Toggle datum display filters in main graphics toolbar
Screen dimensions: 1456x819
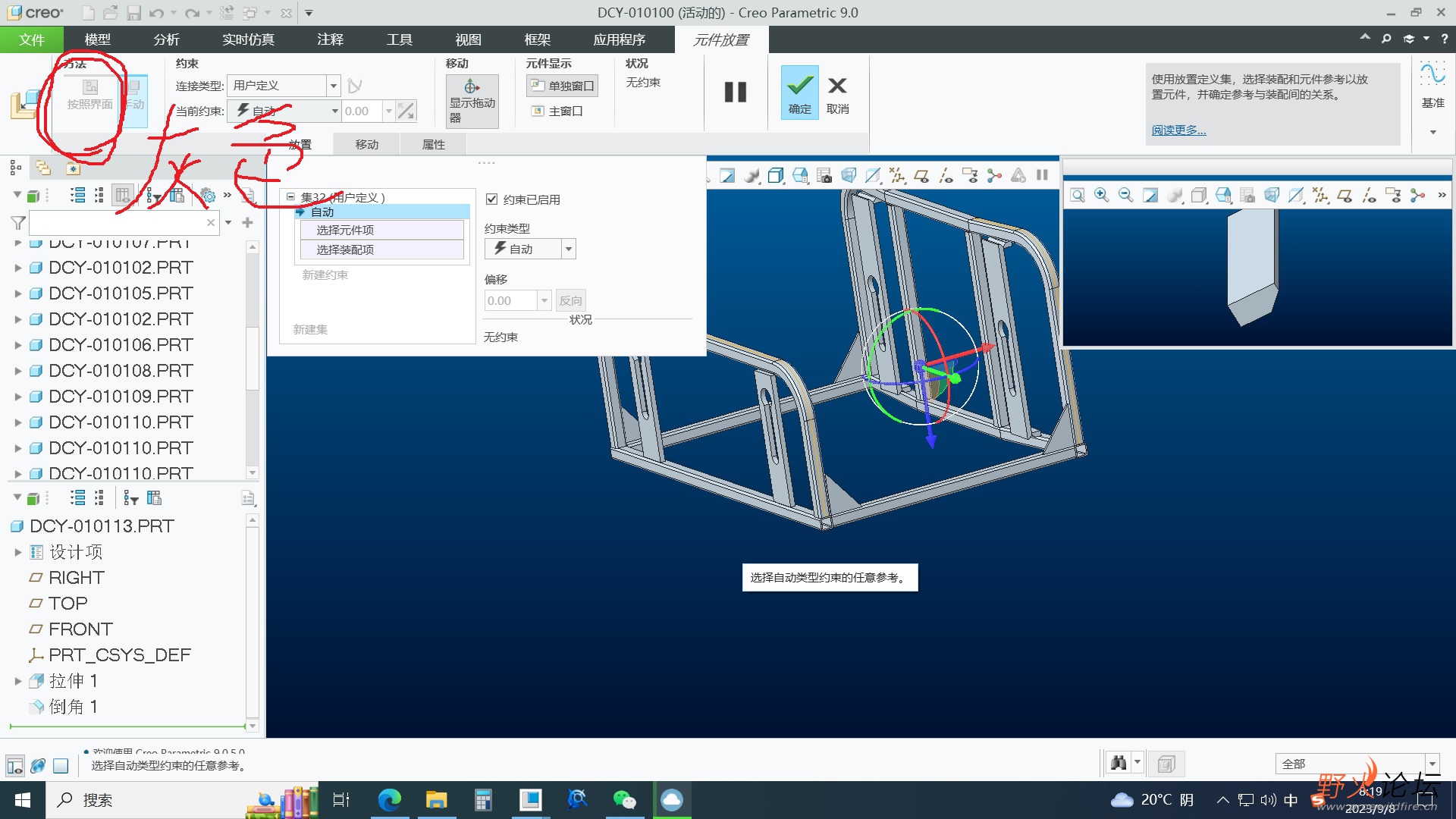pos(897,175)
